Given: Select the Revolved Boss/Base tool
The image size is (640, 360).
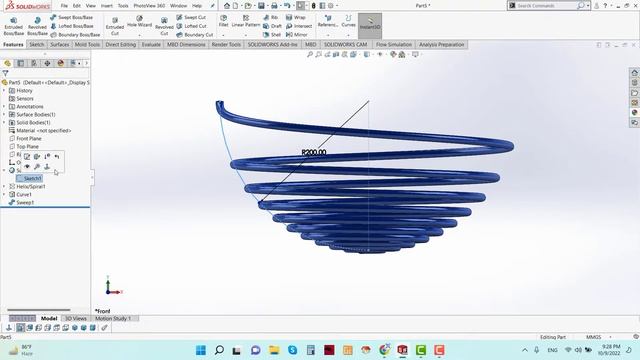Looking at the screenshot, I should 37,26.
